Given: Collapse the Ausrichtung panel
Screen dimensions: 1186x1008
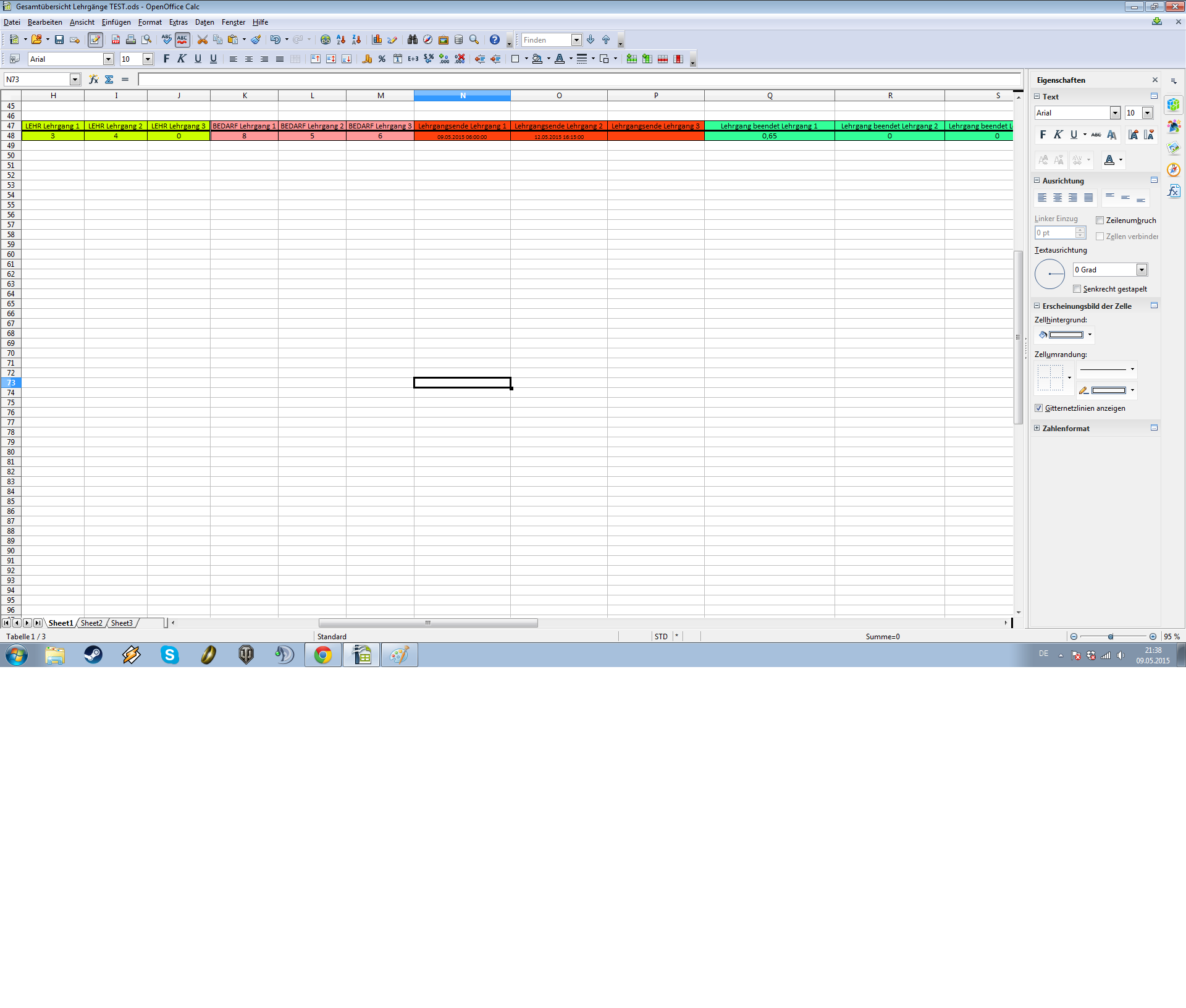Looking at the screenshot, I should coord(1037,181).
